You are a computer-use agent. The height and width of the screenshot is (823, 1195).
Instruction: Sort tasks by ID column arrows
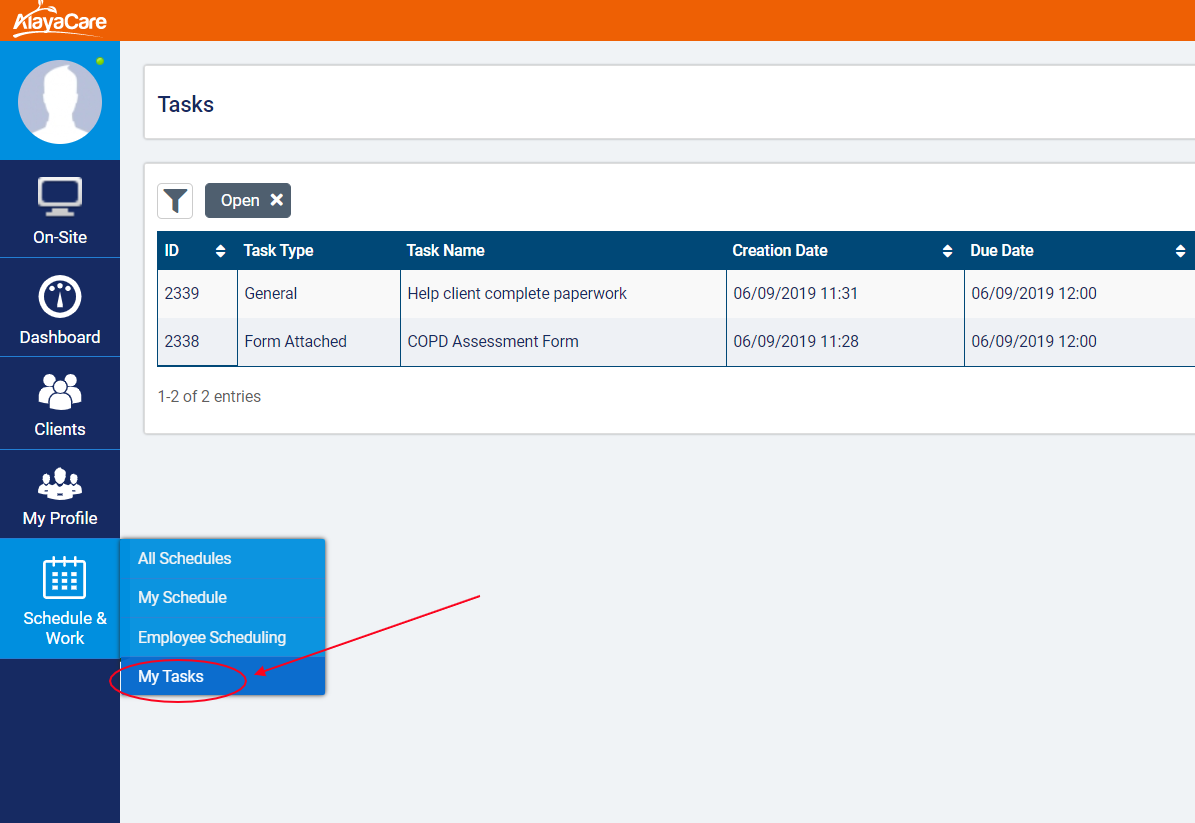(221, 251)
